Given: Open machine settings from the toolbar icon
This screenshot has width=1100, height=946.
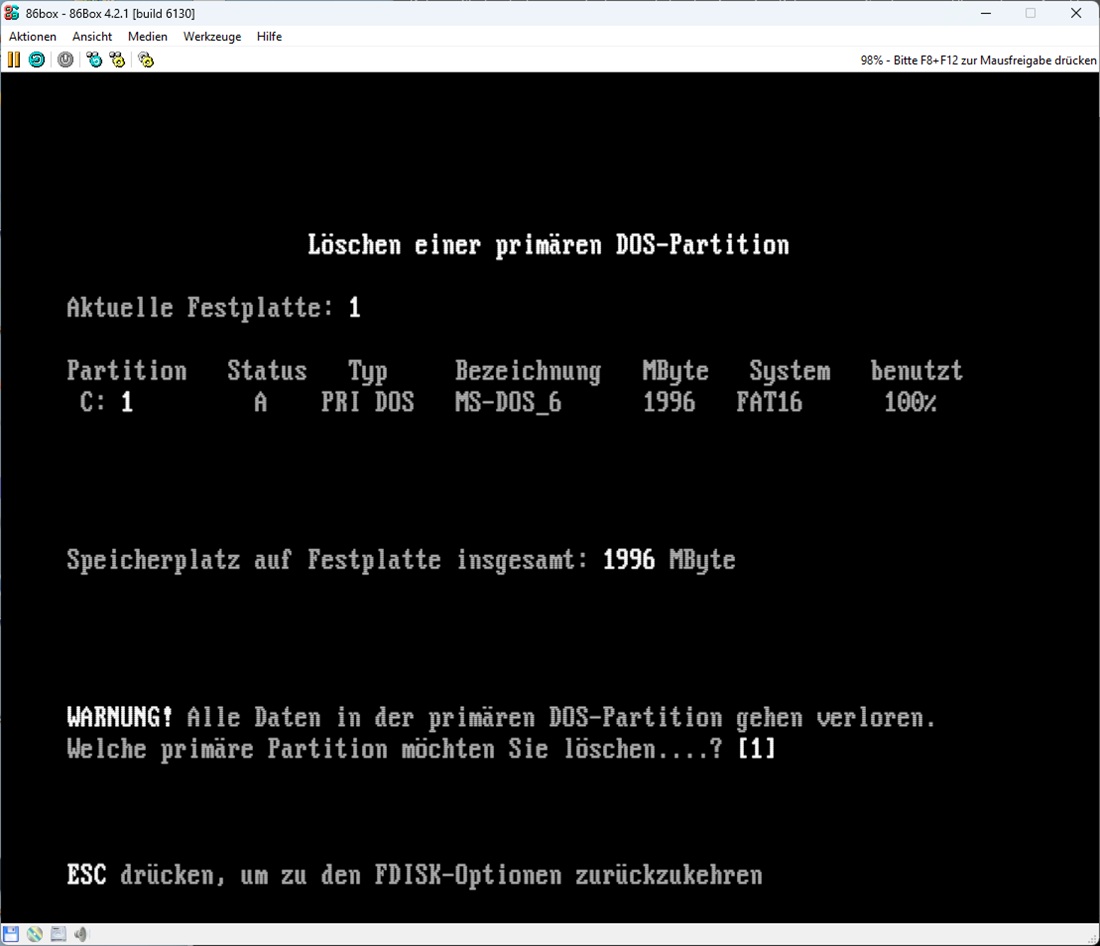Looking at the screenshot, I should [x=146, y=60].
